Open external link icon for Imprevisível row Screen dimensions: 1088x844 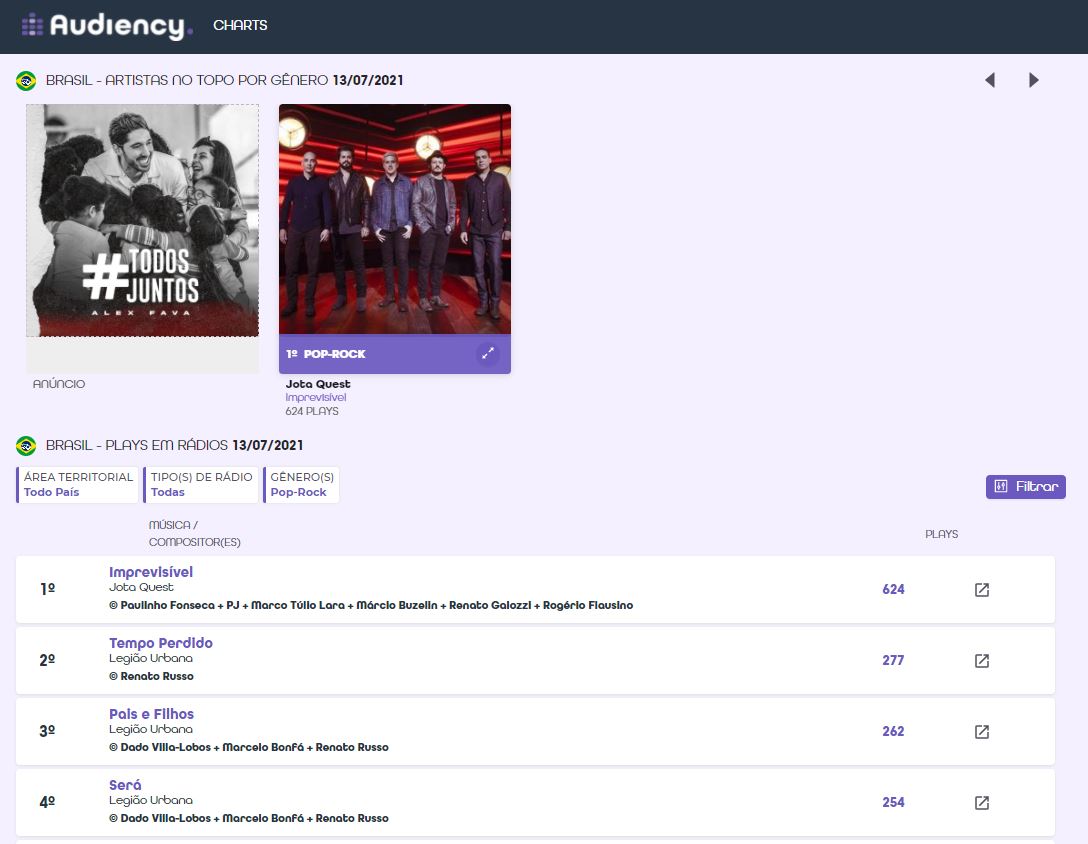point(982,590)
